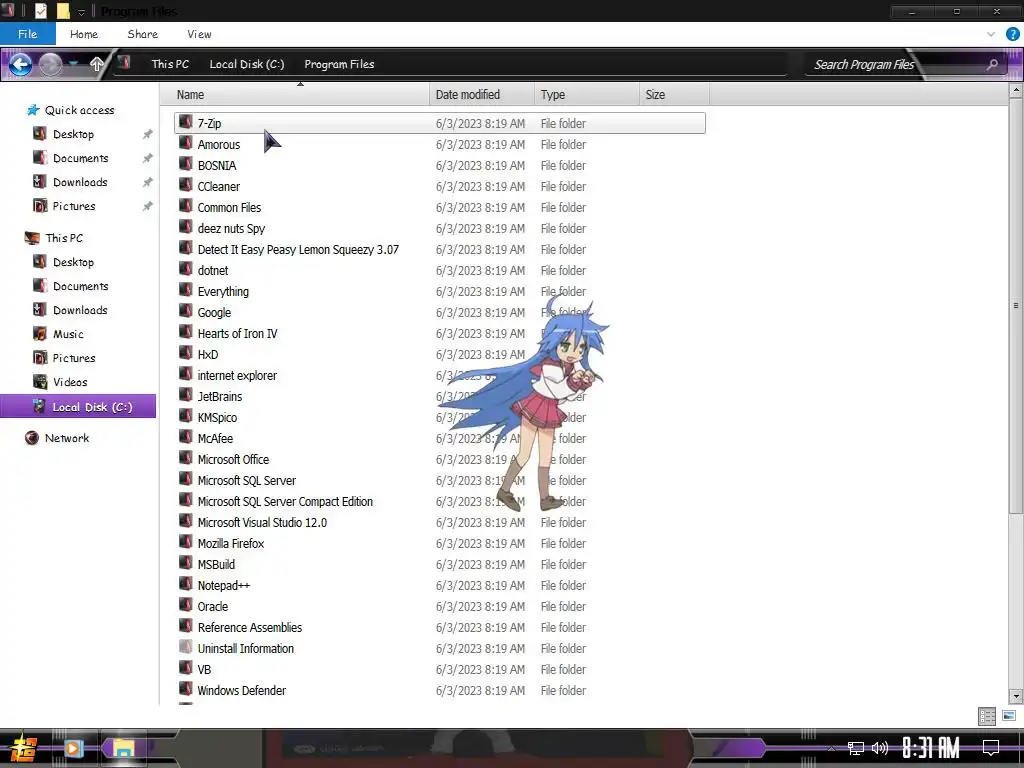Select Microsoft SQL Server Compact Edition

coord(285,502)
